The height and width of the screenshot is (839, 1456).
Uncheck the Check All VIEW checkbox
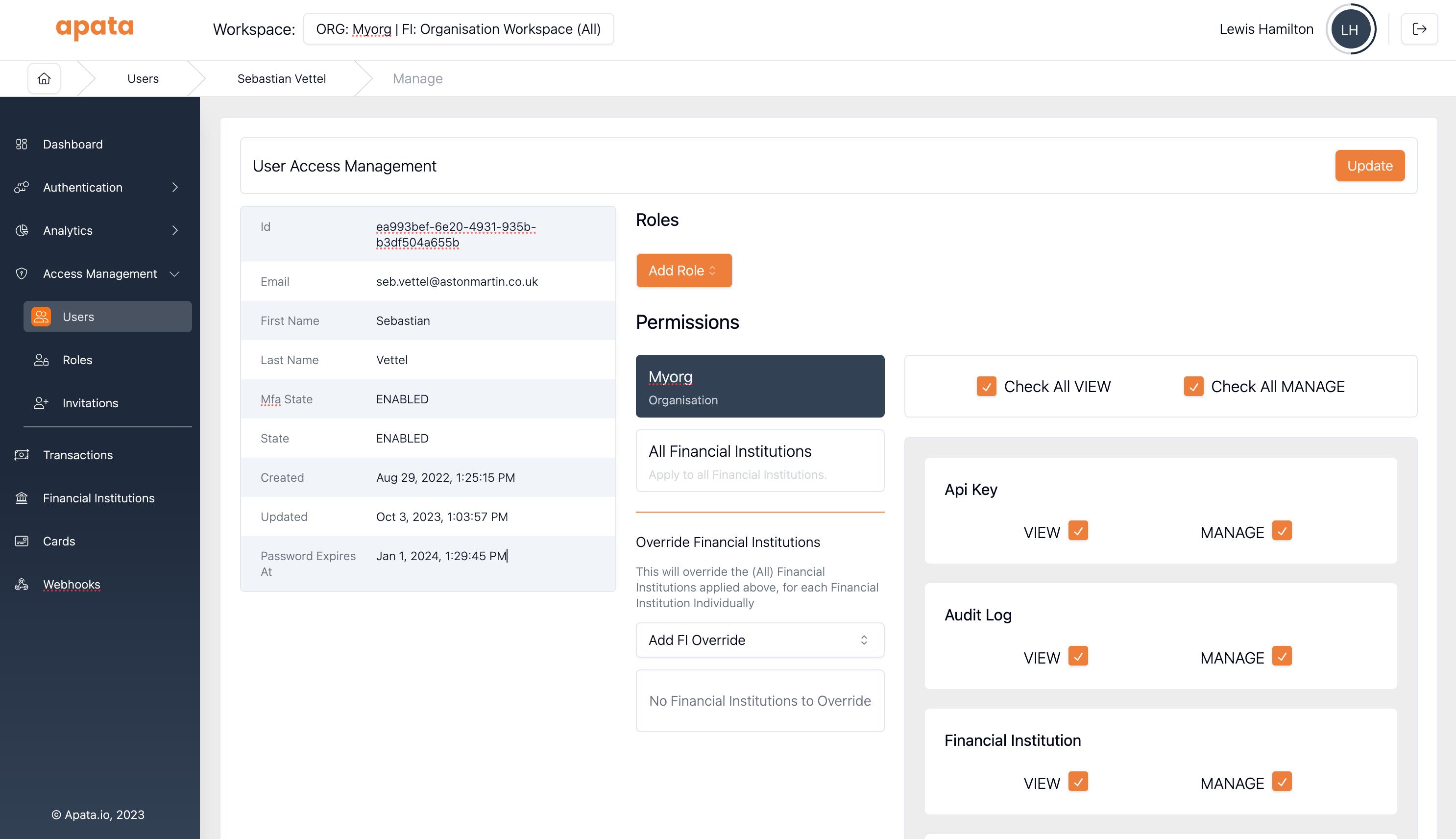click(986, 387)
